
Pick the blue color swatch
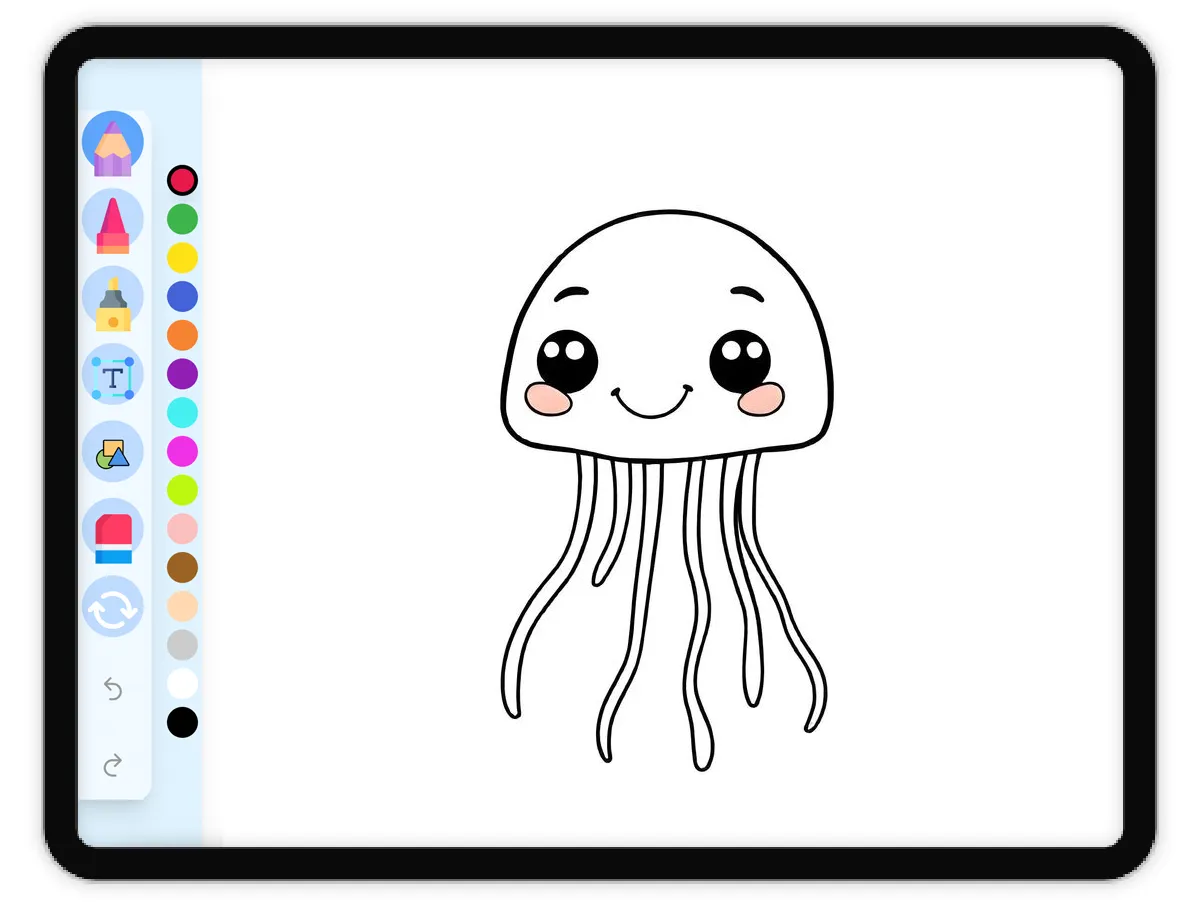click(x=182, y=297)
